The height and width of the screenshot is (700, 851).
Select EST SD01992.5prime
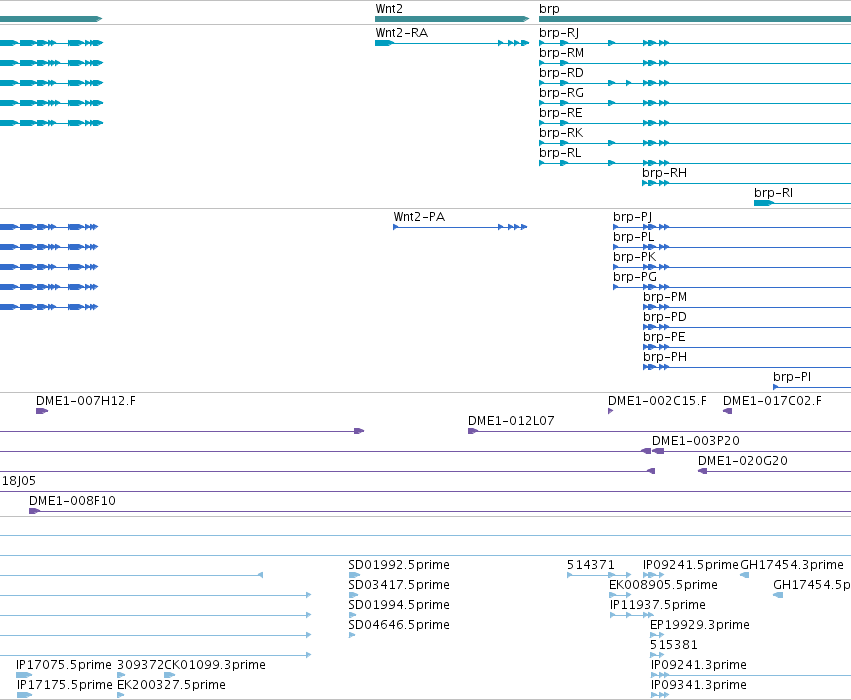point(399,565)
